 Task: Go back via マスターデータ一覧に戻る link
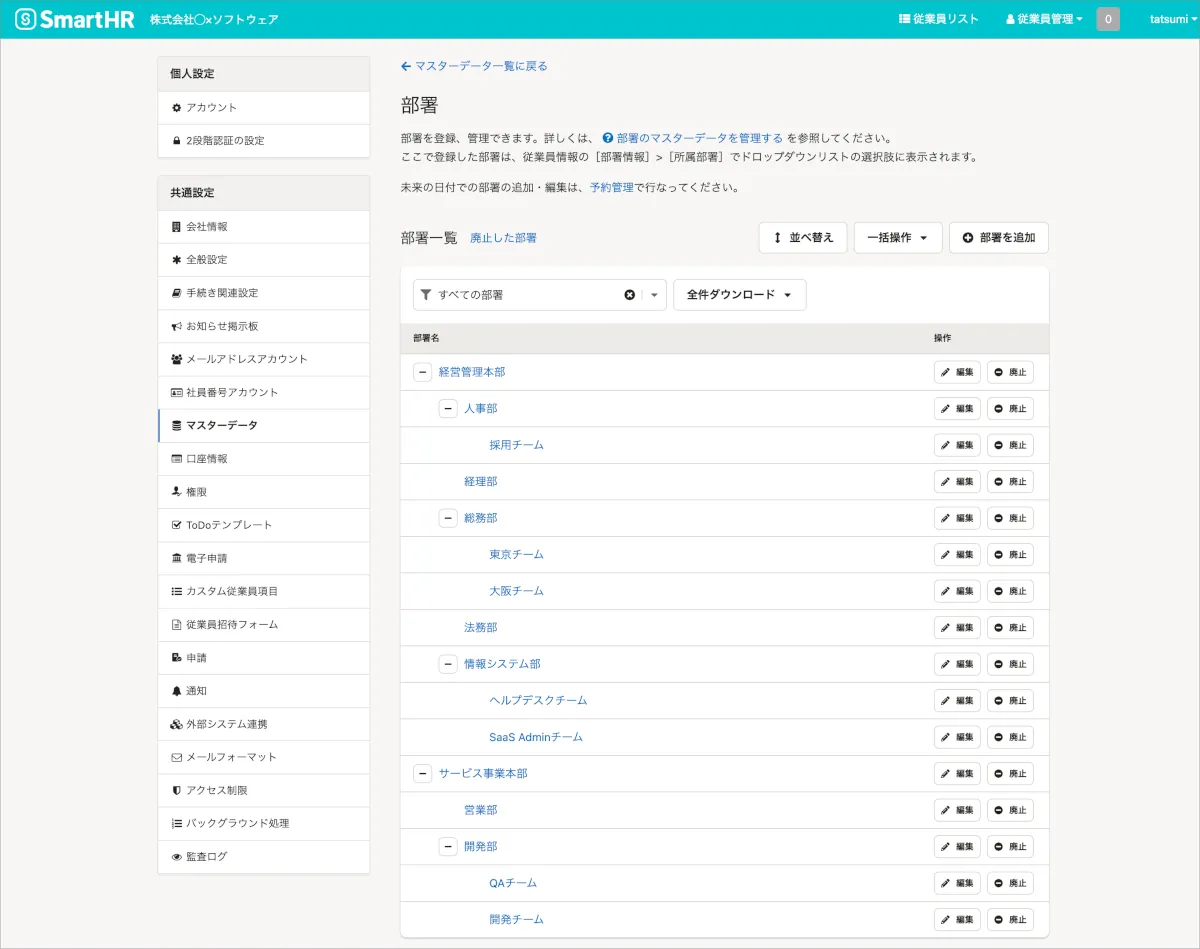pos(474,66)
